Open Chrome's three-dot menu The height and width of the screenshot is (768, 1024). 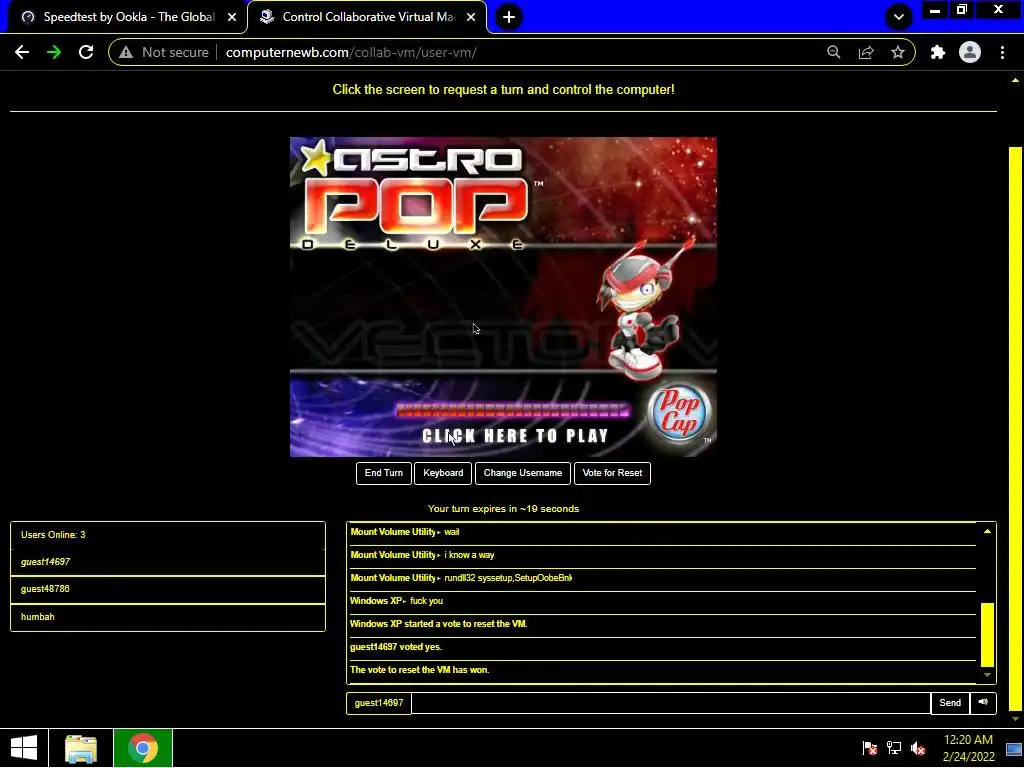1002,52
